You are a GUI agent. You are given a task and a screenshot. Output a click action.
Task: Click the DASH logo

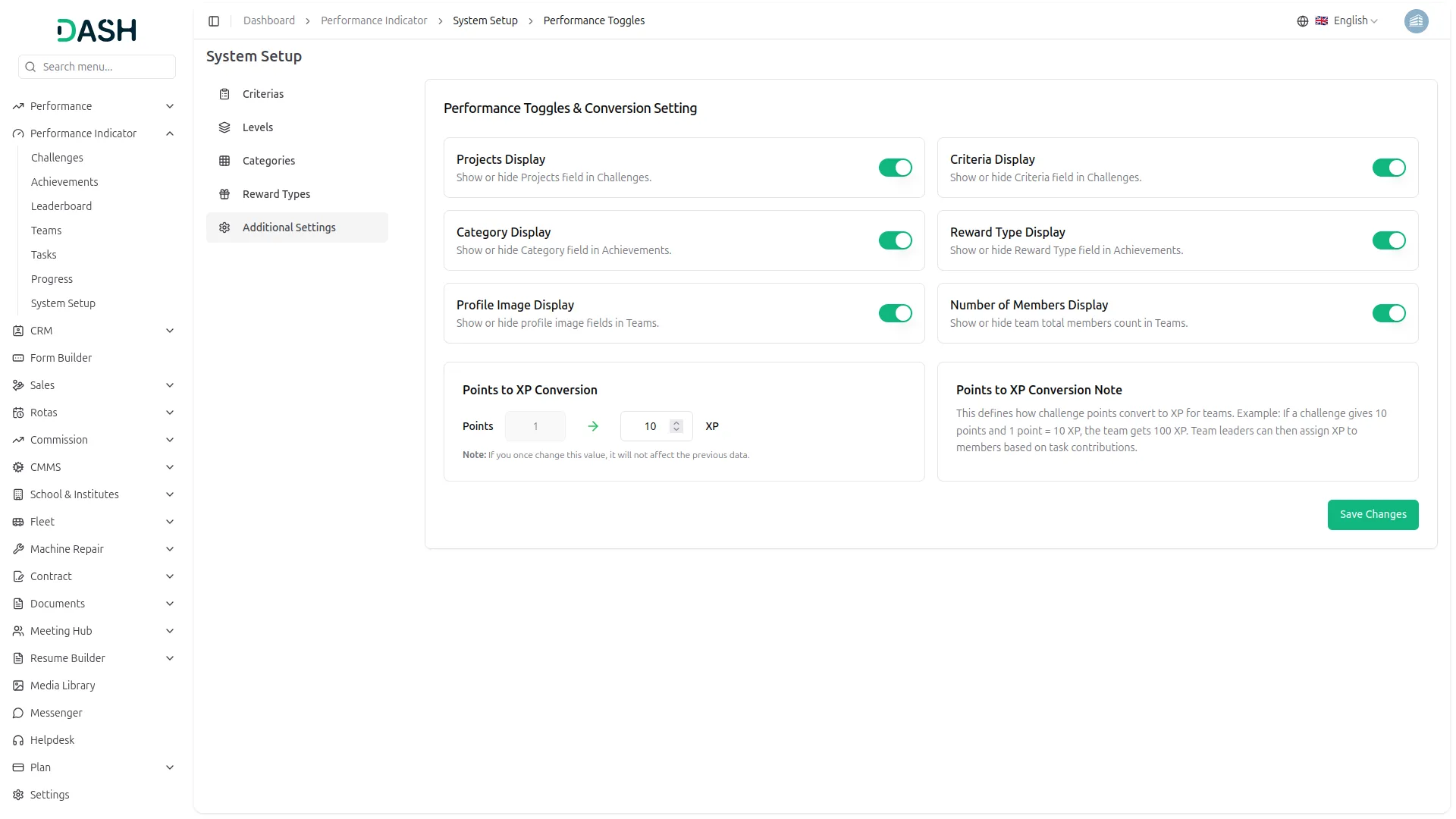click(x=97, y=30)
